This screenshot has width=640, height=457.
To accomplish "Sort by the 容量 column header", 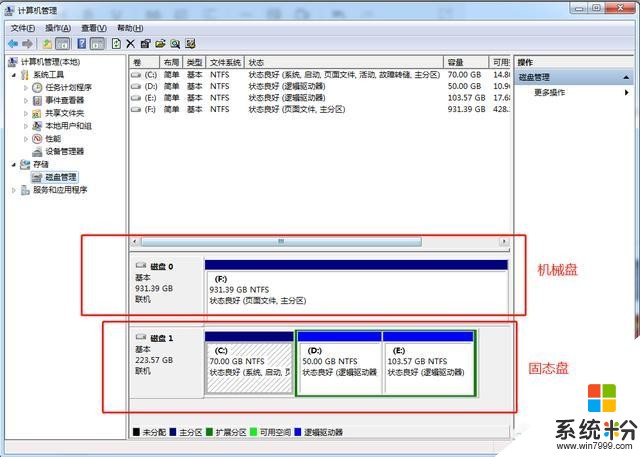I will (466, 62).
